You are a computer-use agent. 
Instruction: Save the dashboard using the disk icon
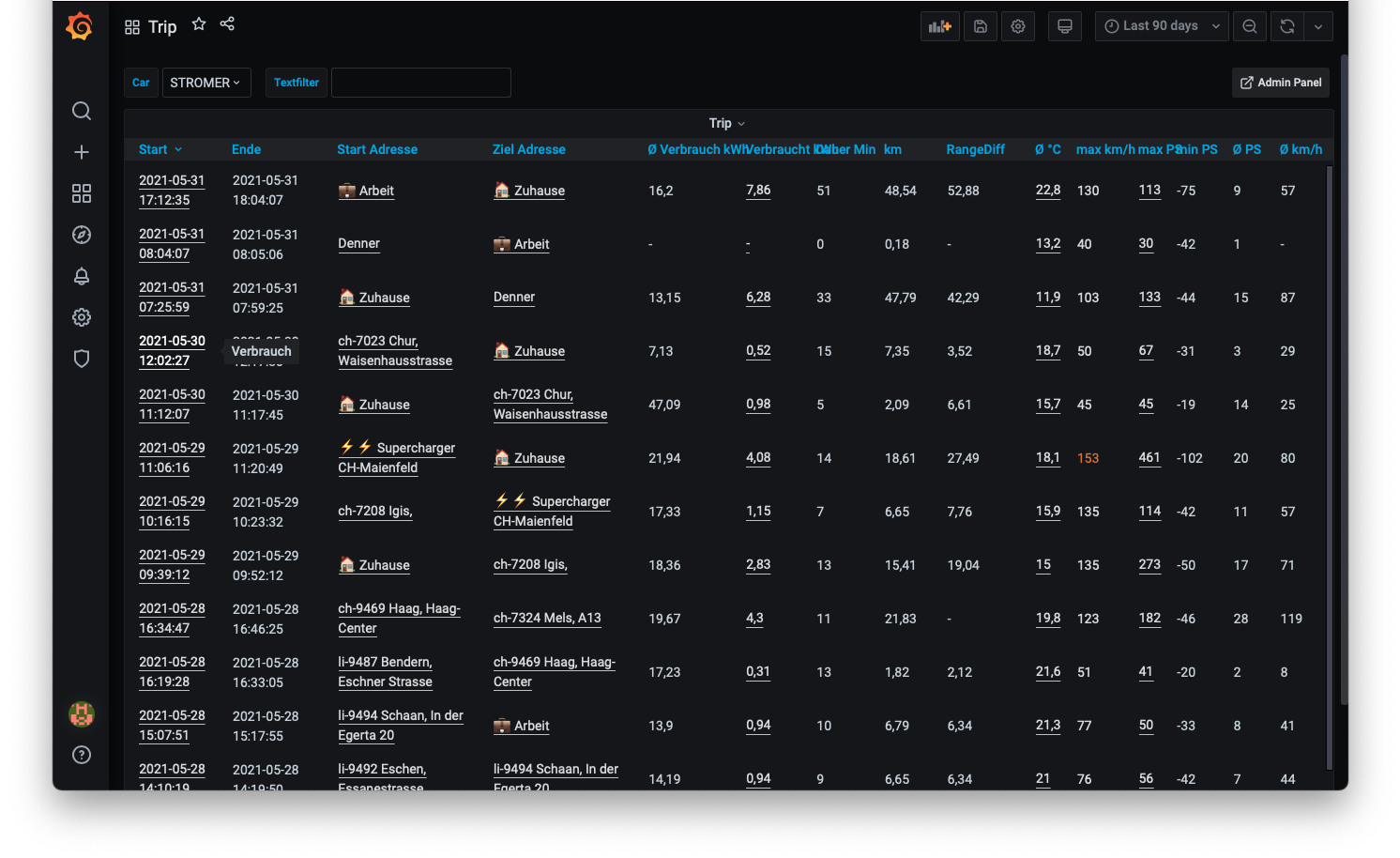pyautogui.click(x=981, y=26)
